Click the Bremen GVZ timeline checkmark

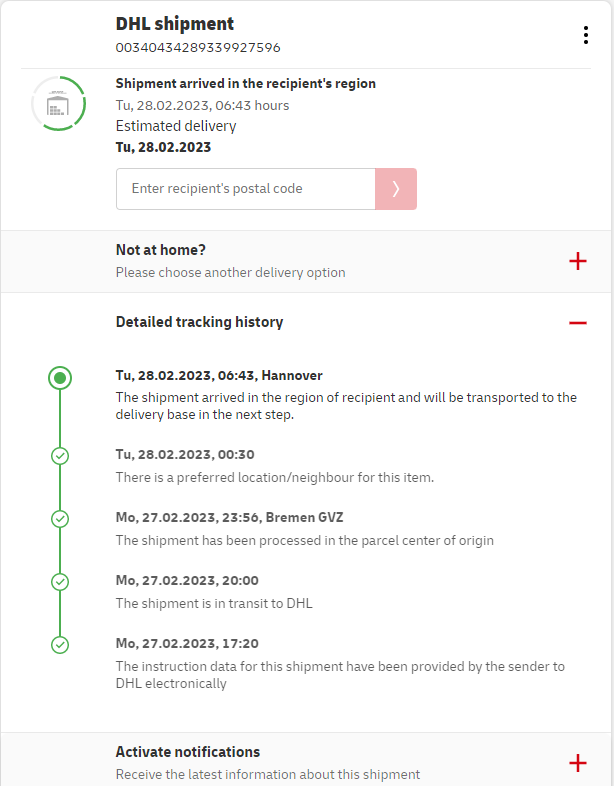pos(60,519)
